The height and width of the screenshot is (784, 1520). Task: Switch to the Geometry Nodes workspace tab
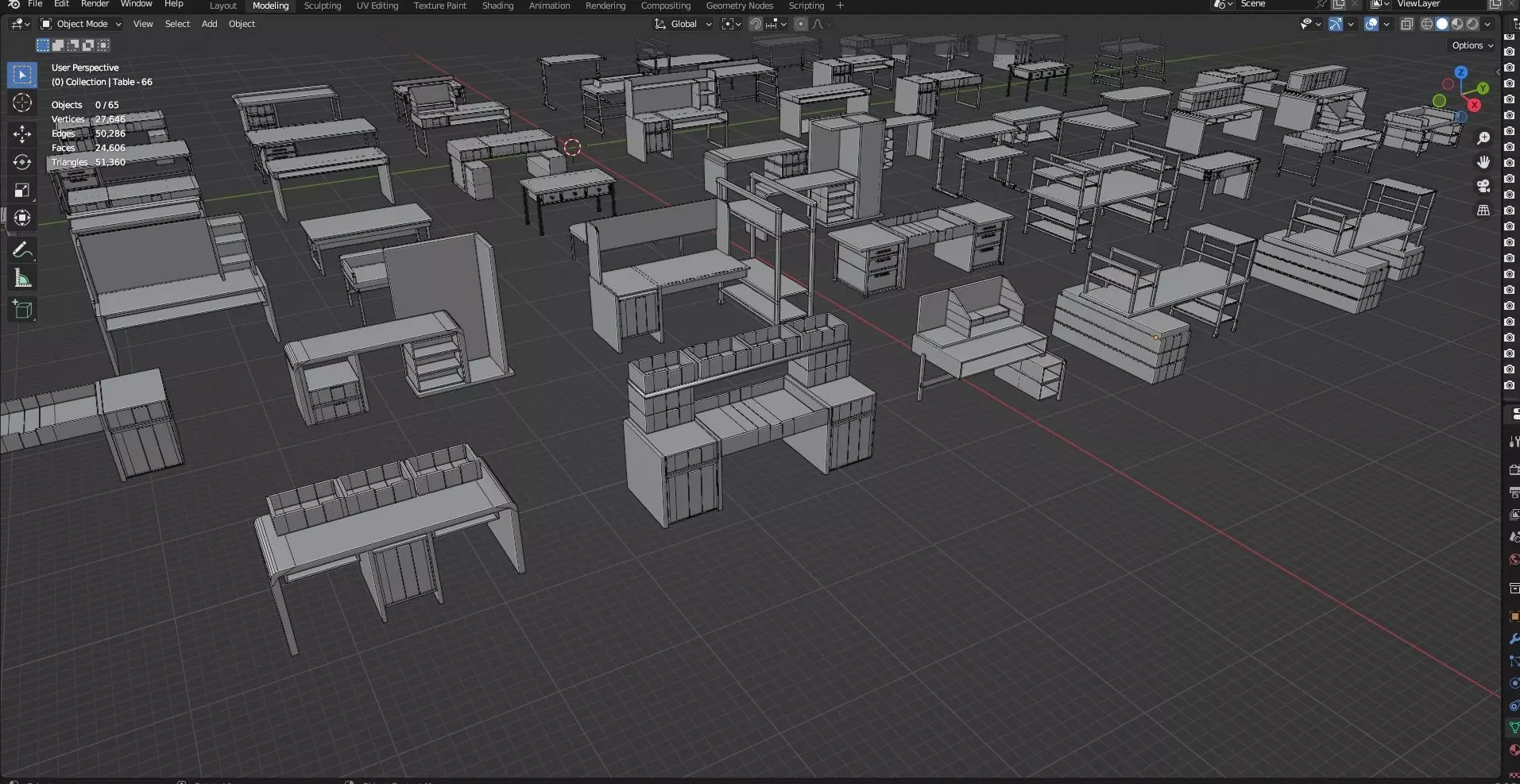pos(740,6)
